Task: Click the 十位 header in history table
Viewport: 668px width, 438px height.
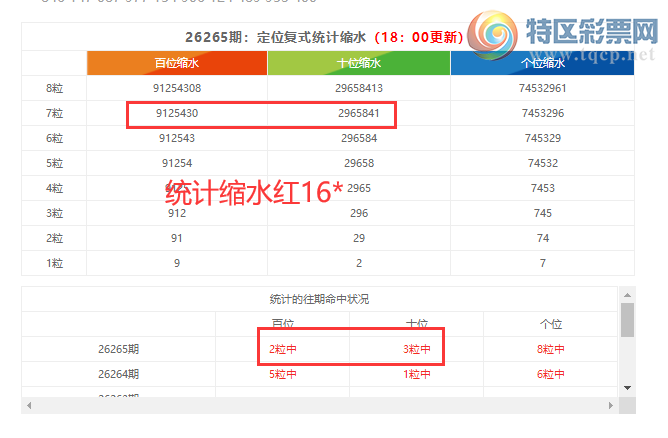Action: [x=417, y=324]
